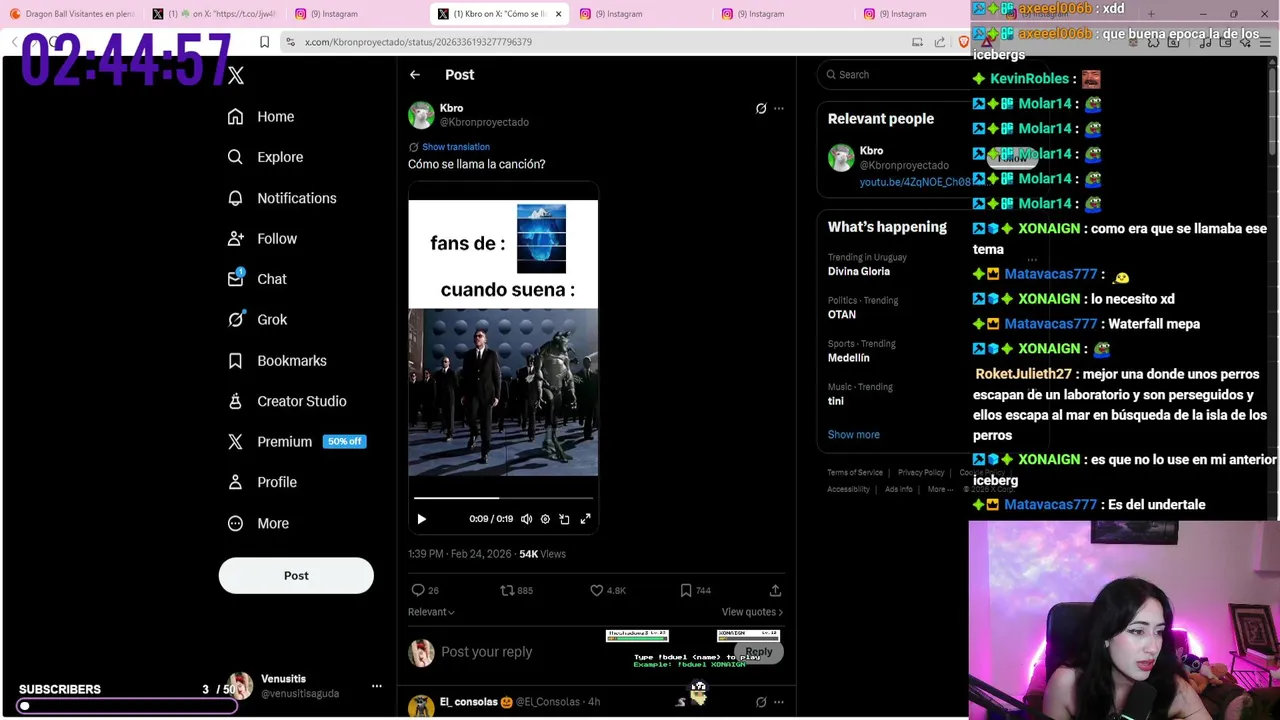This screenshot has width=1280, height=720.
Task: Click the large Post button
Action: click(296, 576)
